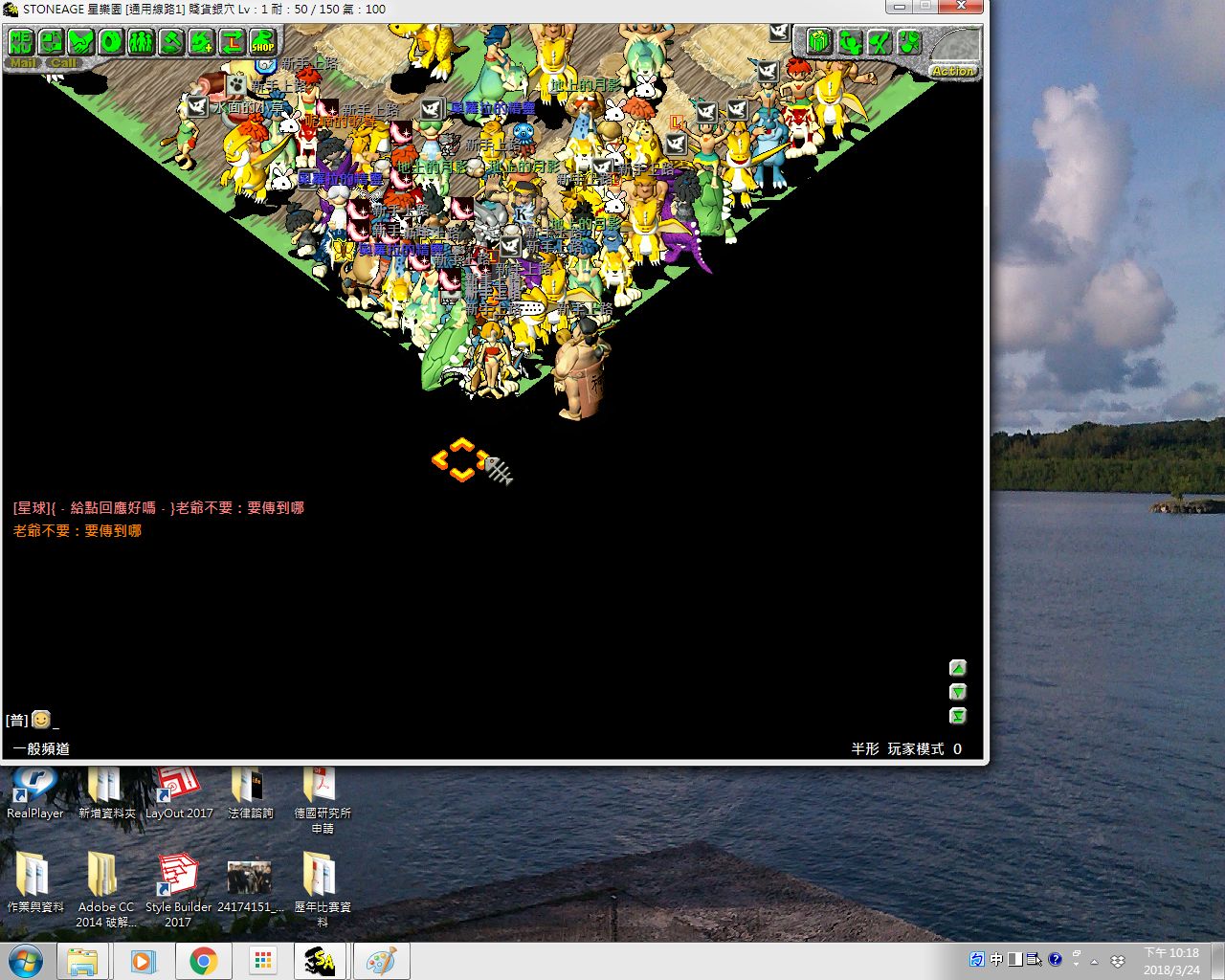Open the Mail button
This screenshot has height=980, width=1225.
click(23, 63)
